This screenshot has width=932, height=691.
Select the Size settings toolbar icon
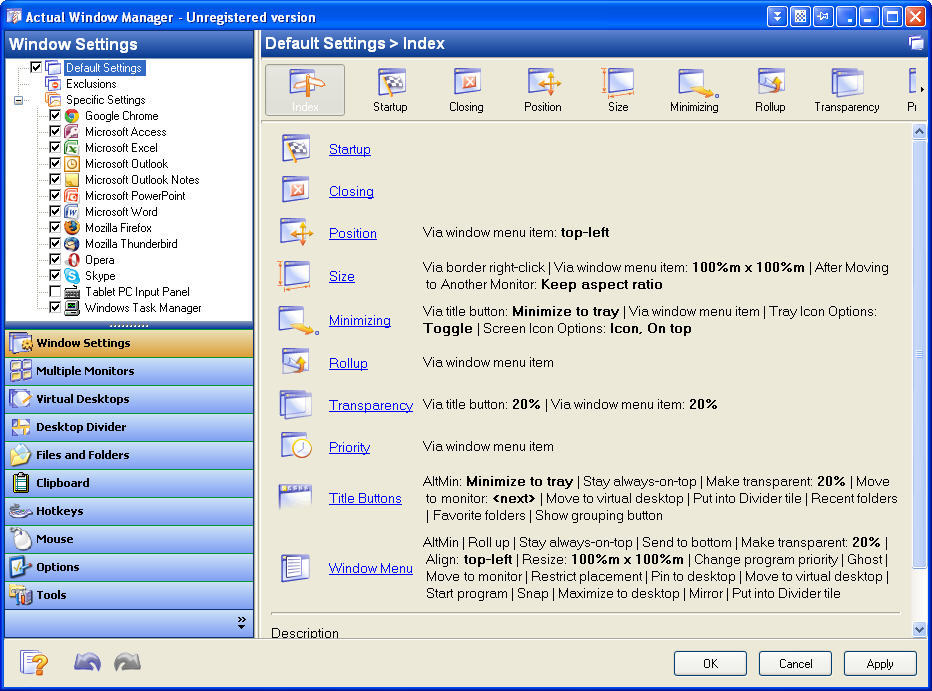(x=618, y=89)
